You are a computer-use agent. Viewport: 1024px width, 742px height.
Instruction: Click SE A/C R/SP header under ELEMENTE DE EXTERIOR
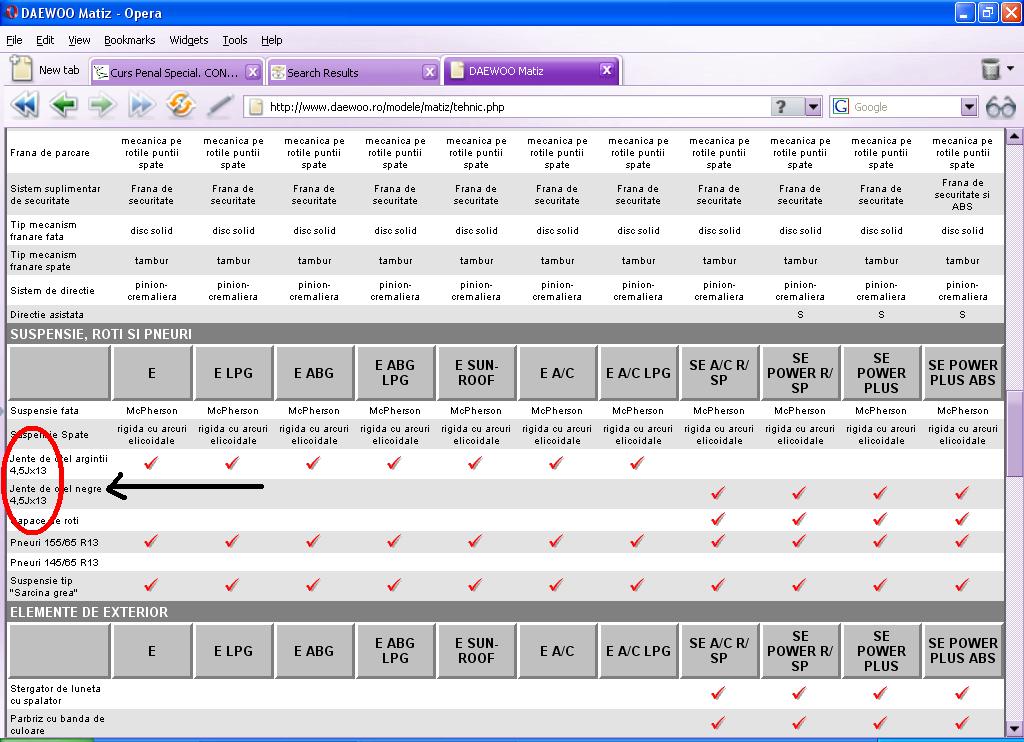point(719,651)
